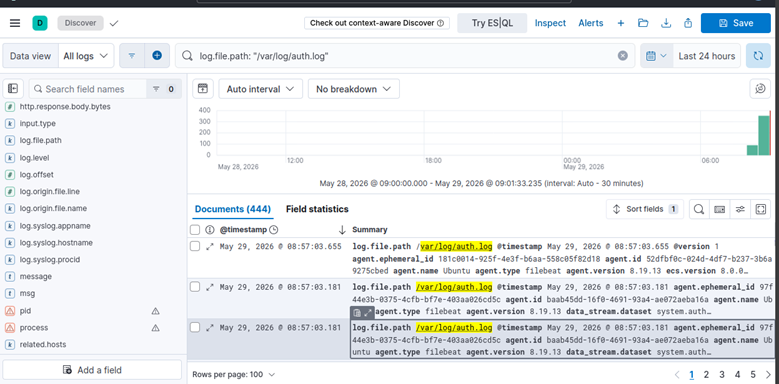Open the Alerts menu item

coord(591,23)
